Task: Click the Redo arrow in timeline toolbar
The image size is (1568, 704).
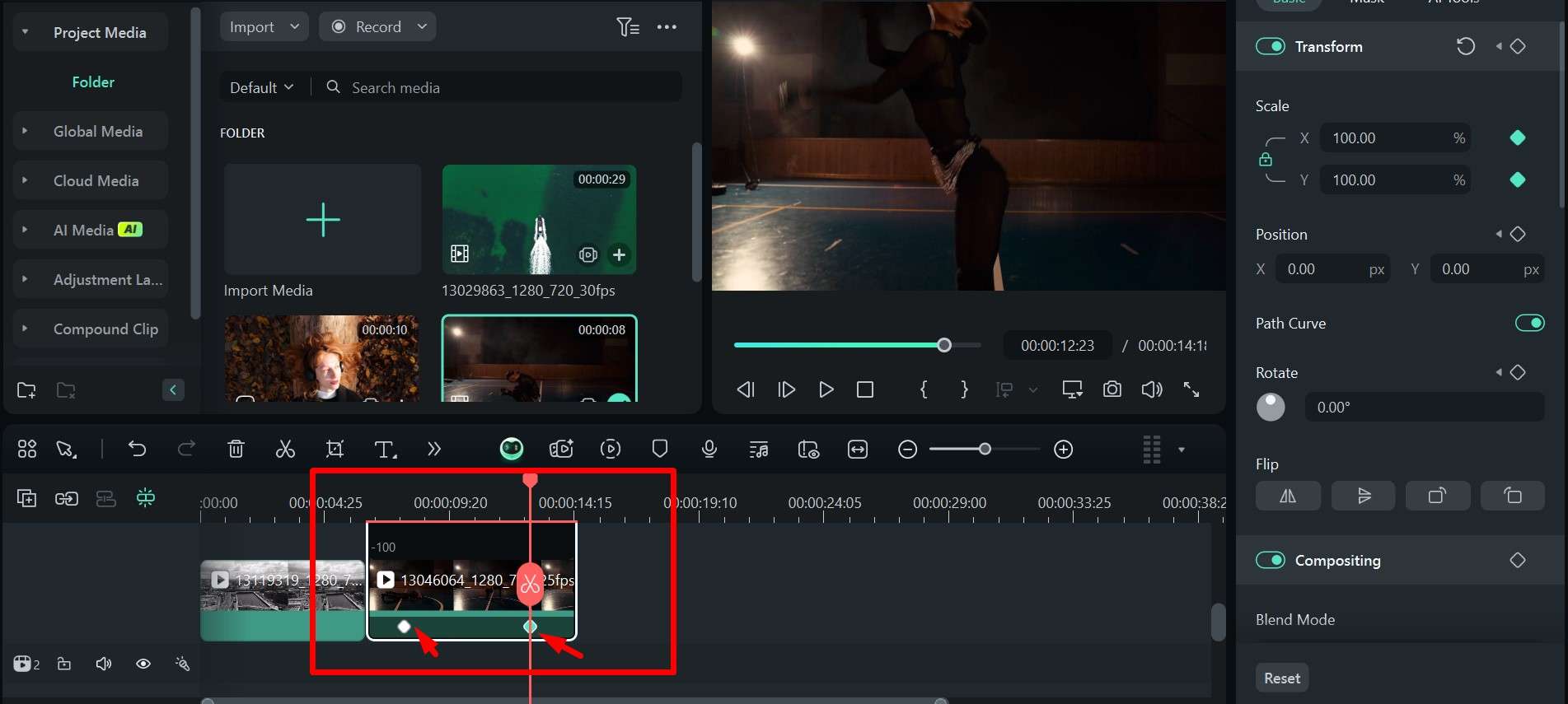Action: pyautogui.click(x=187, y=449)
